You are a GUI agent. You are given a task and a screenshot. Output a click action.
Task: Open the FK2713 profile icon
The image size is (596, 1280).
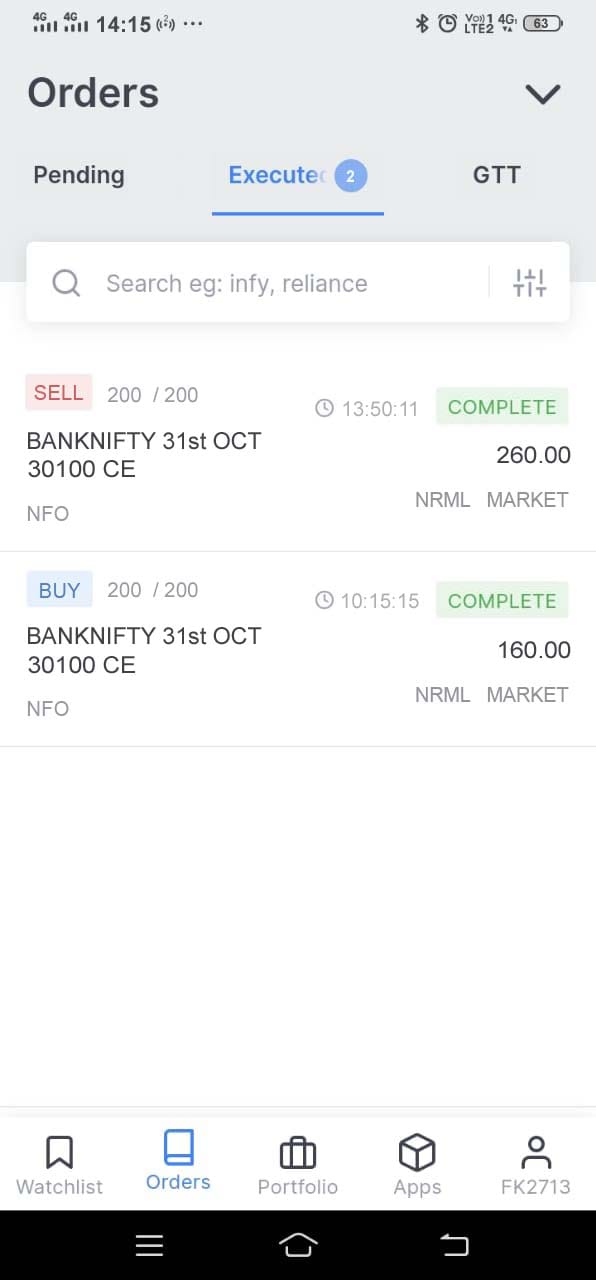click(x=536, y=1153)
